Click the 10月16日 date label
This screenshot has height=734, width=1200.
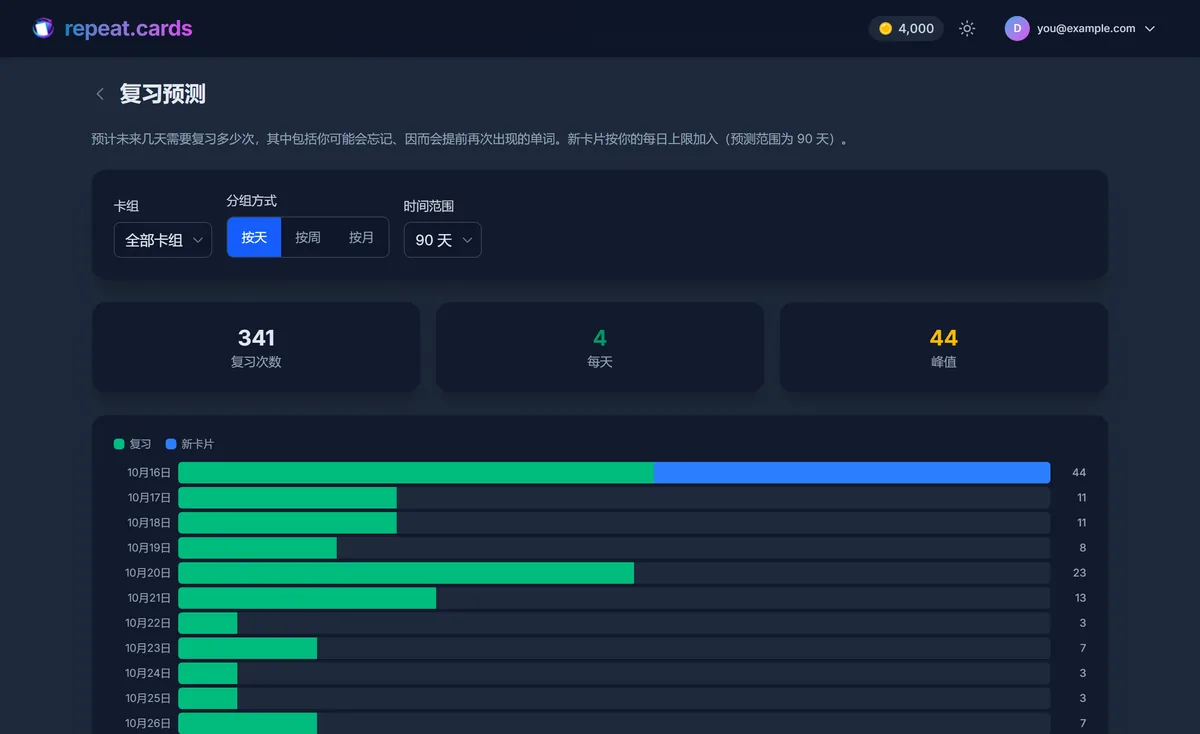coord(149,473)
